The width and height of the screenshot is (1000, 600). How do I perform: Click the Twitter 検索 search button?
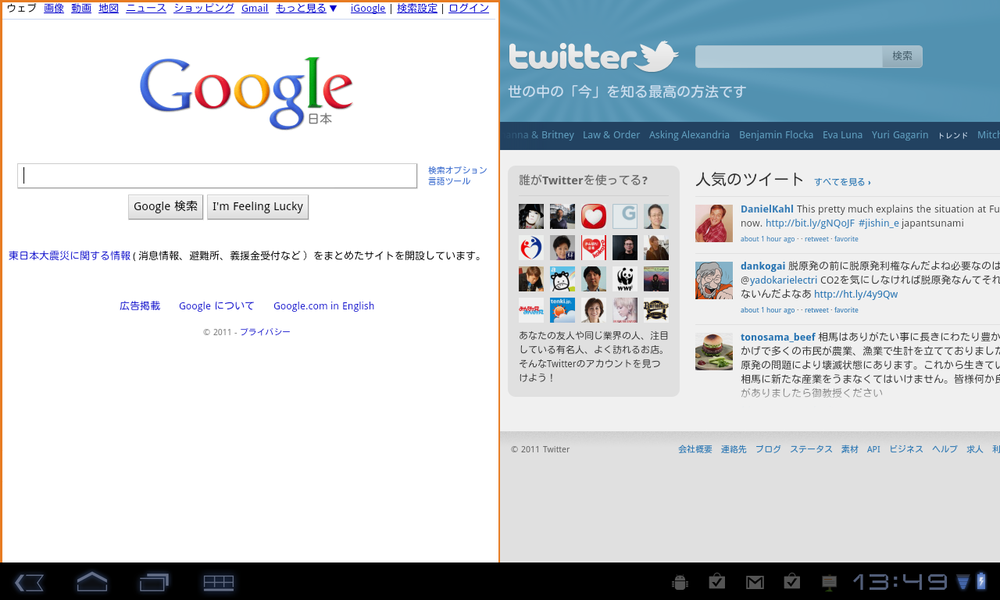point(902,56)
